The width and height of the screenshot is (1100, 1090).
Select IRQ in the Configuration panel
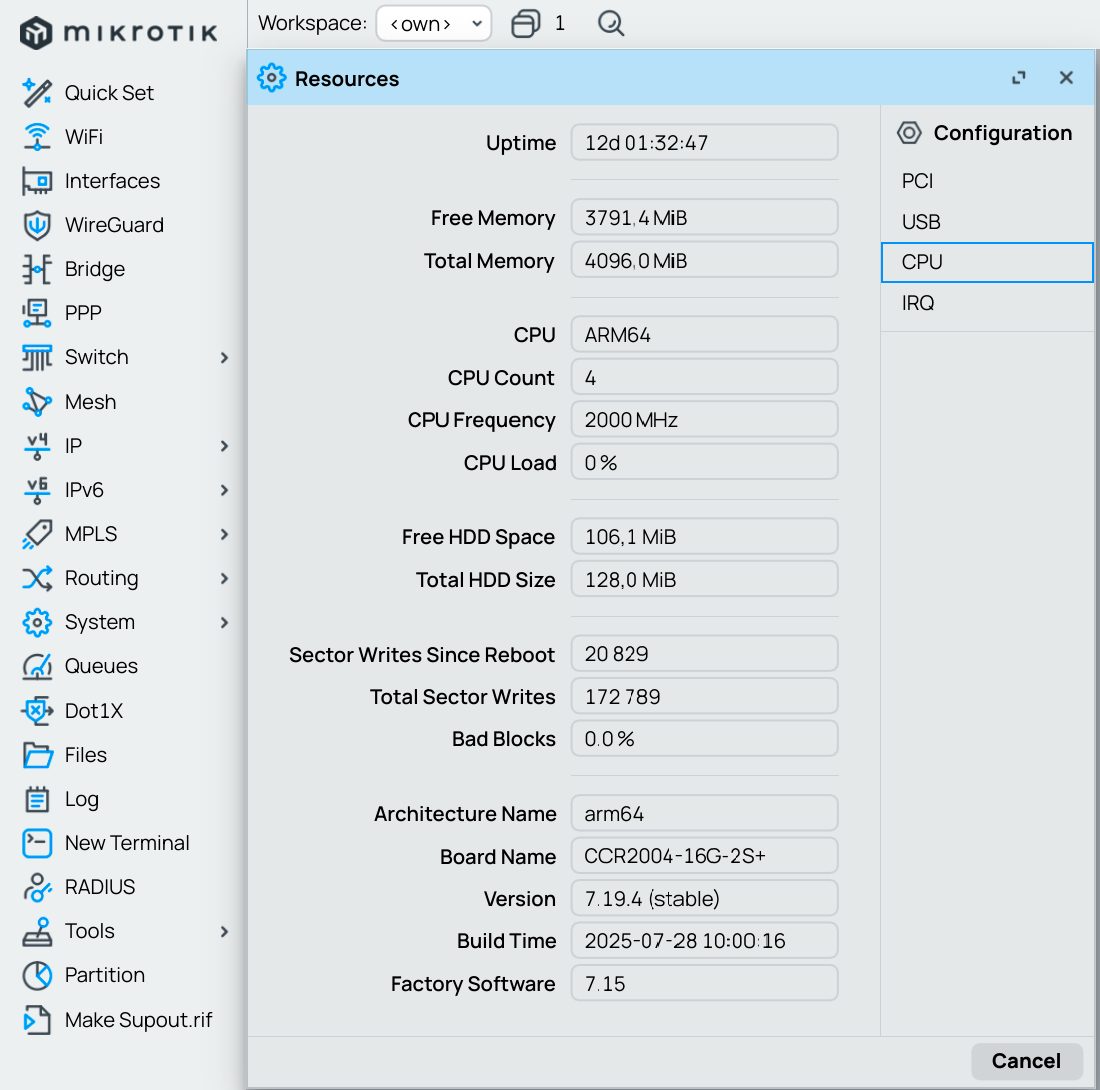[916, 303]
